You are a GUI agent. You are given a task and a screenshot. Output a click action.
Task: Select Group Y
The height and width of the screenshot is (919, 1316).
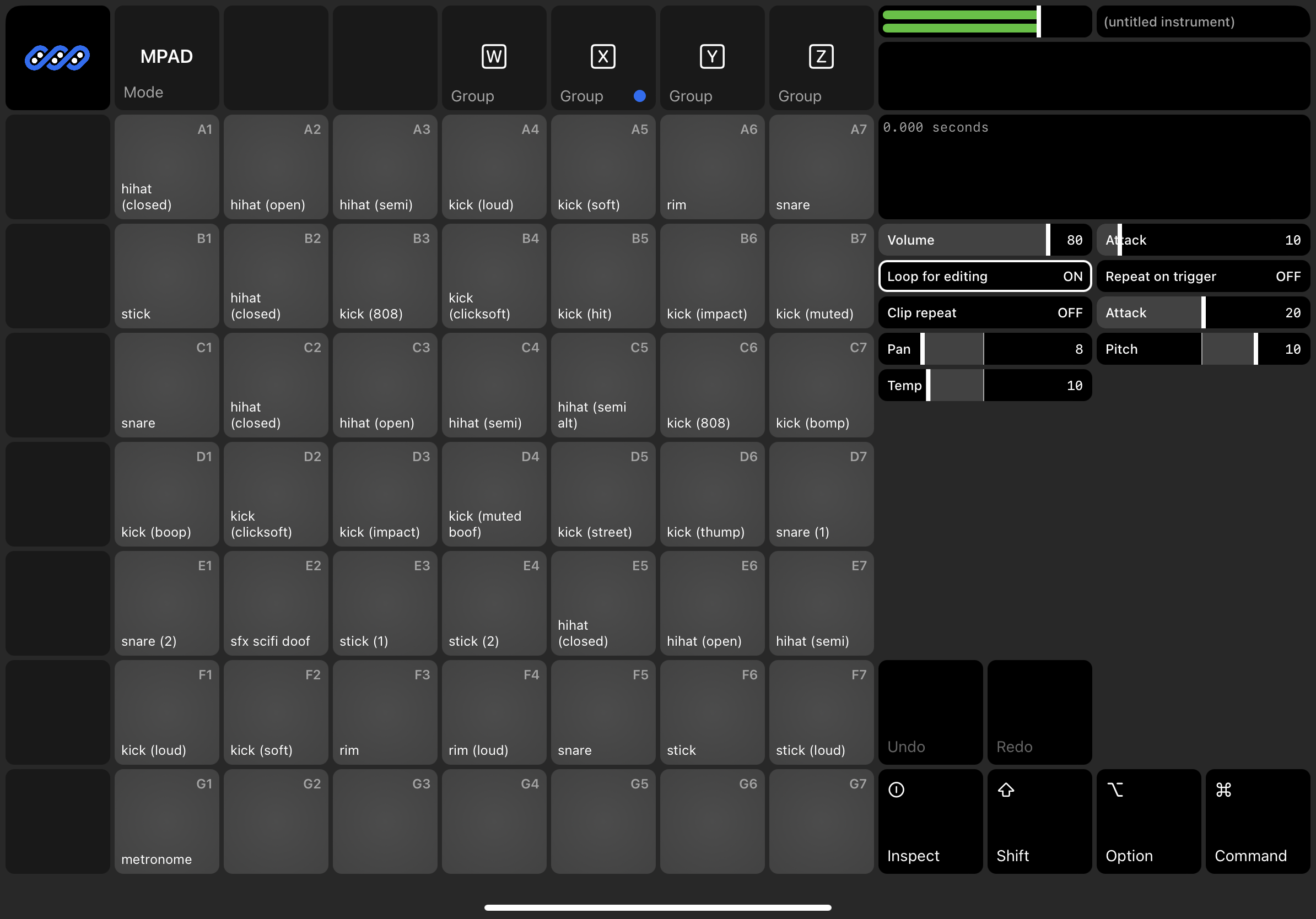(711, 57)
